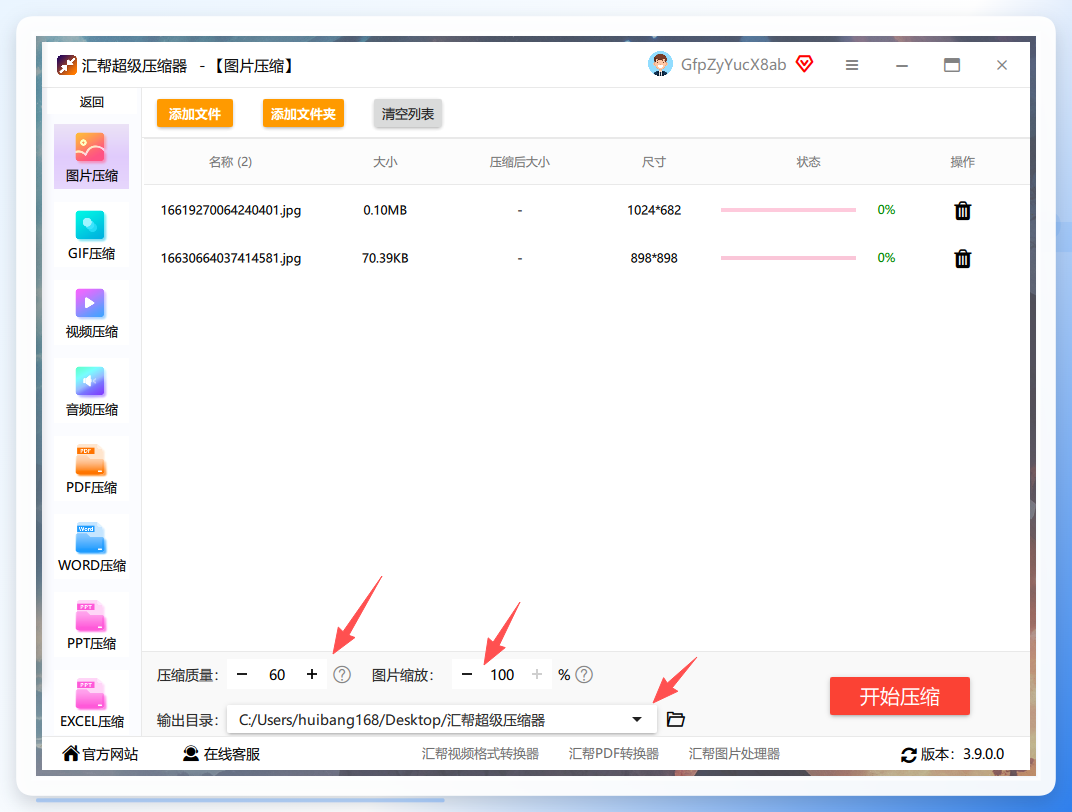Open 在线客服 online support
Screen dimensions: 1072x812
pos(222,754)
